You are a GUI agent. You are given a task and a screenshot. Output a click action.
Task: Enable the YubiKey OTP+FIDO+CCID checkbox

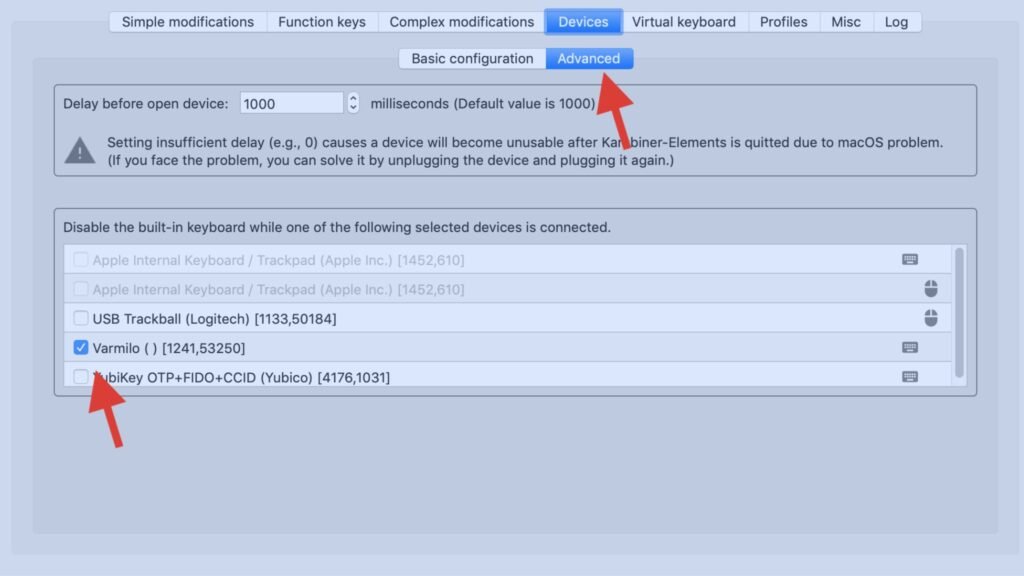pyautogui.click(x=81, y=377)
